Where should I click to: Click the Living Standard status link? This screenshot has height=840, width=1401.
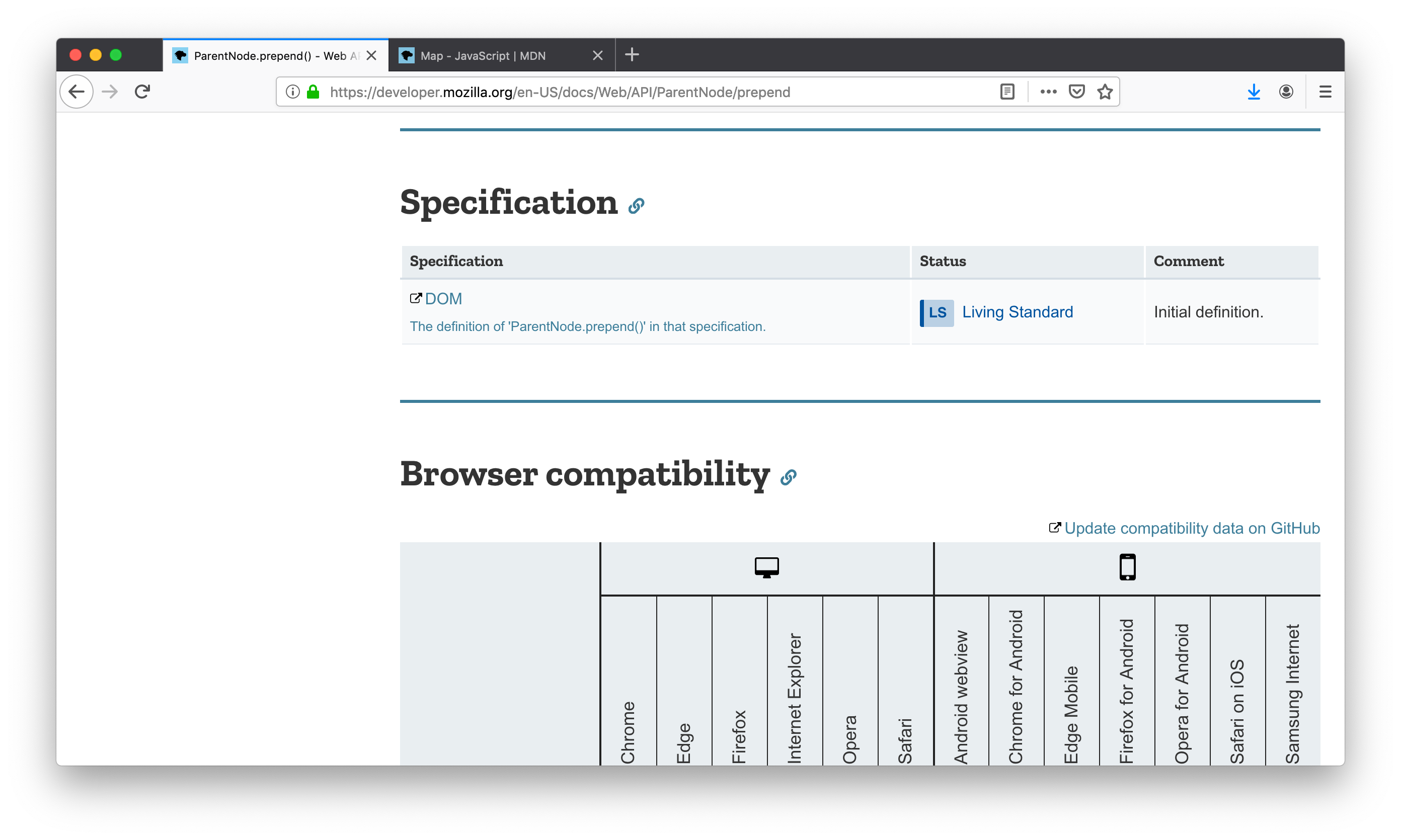1017,312
